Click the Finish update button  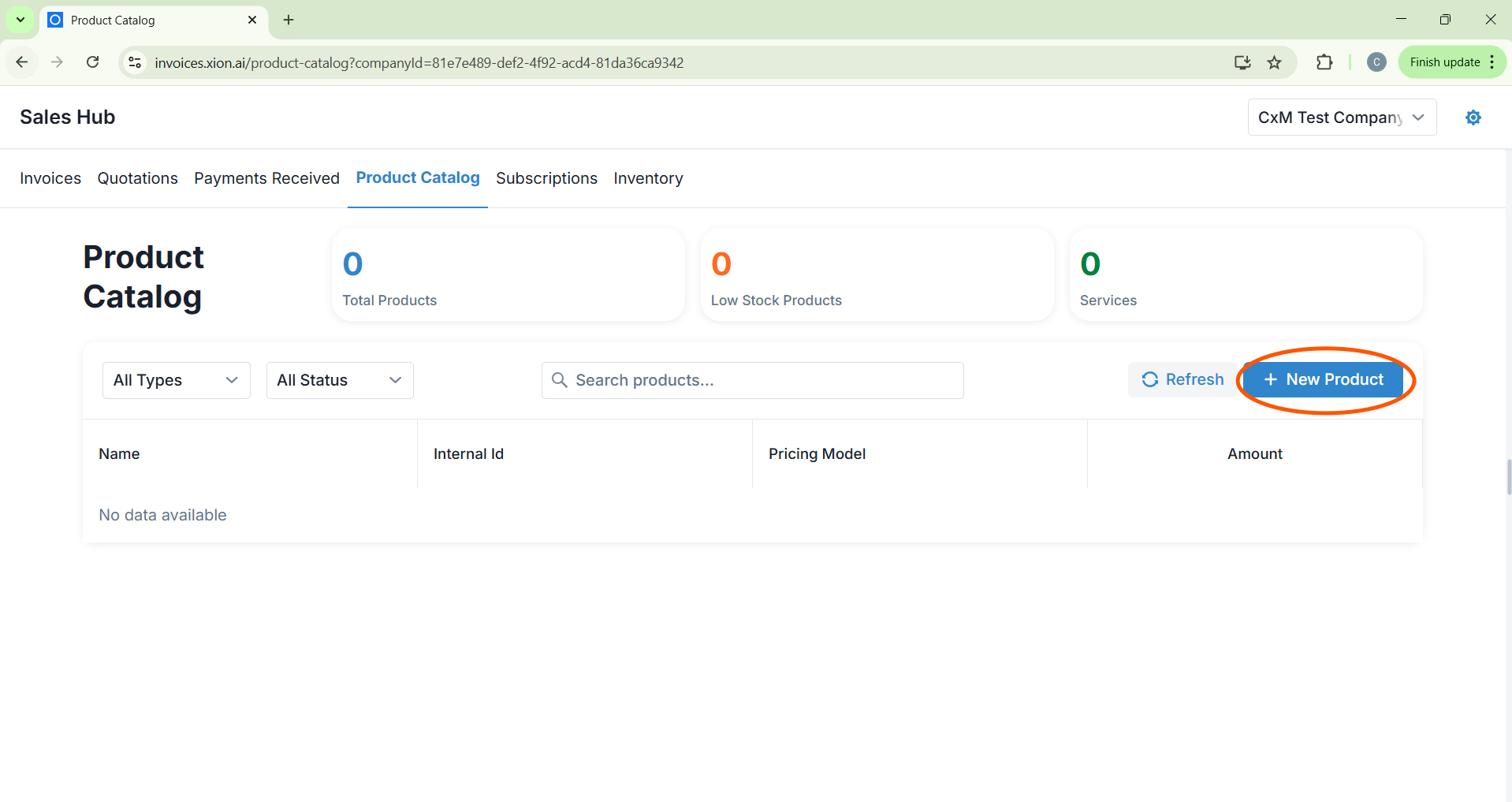(1444, 62)
